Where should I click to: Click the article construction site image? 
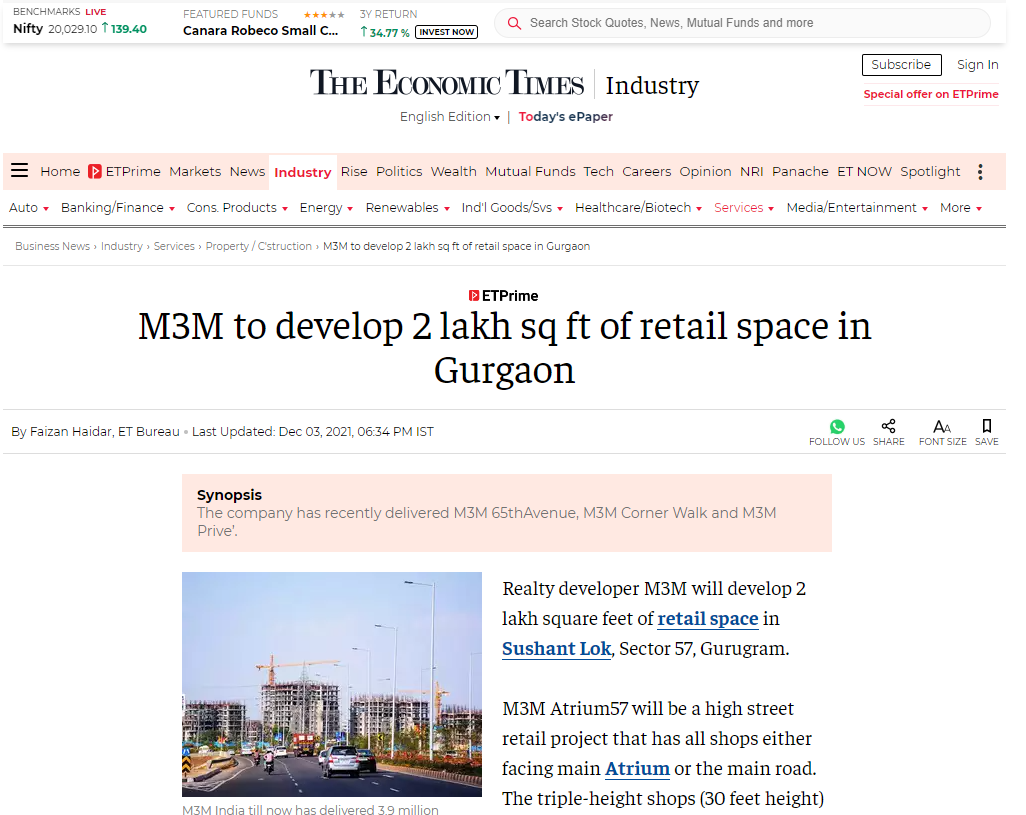click(x=332, y=684)
